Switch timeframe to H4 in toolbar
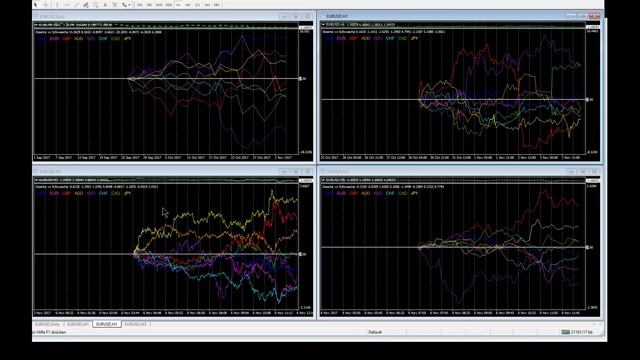 click(x=188, y=5)
